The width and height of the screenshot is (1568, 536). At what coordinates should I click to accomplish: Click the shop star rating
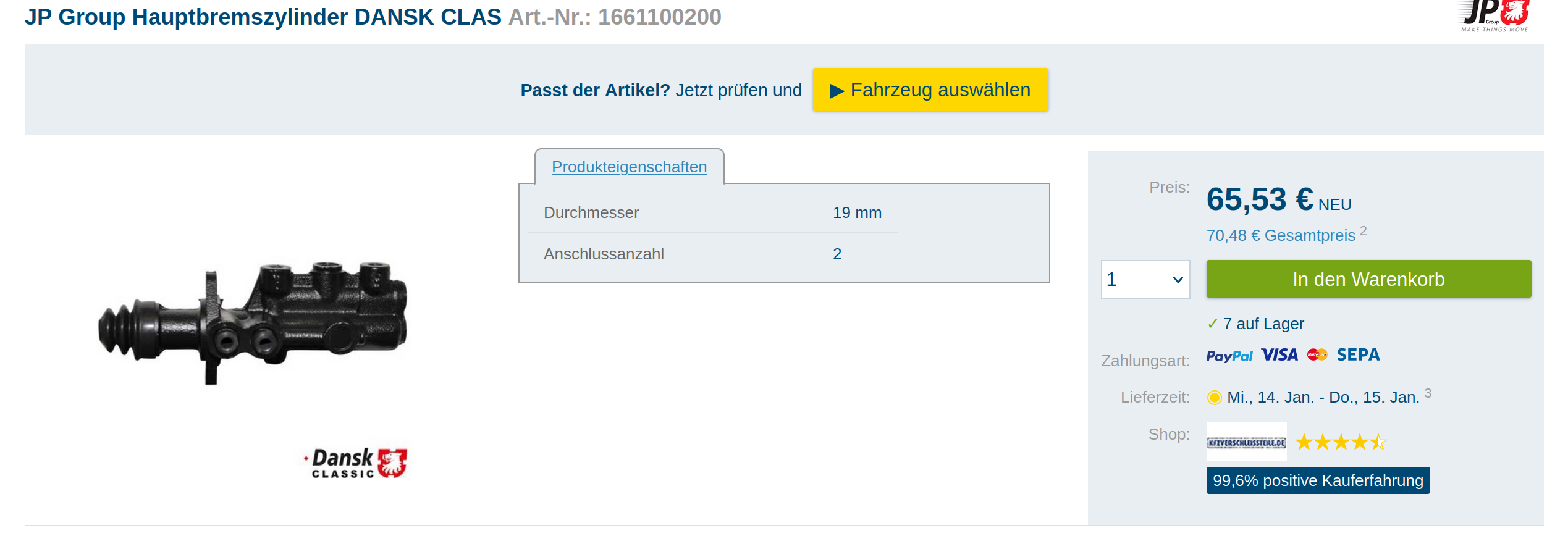click(1341, 442)
